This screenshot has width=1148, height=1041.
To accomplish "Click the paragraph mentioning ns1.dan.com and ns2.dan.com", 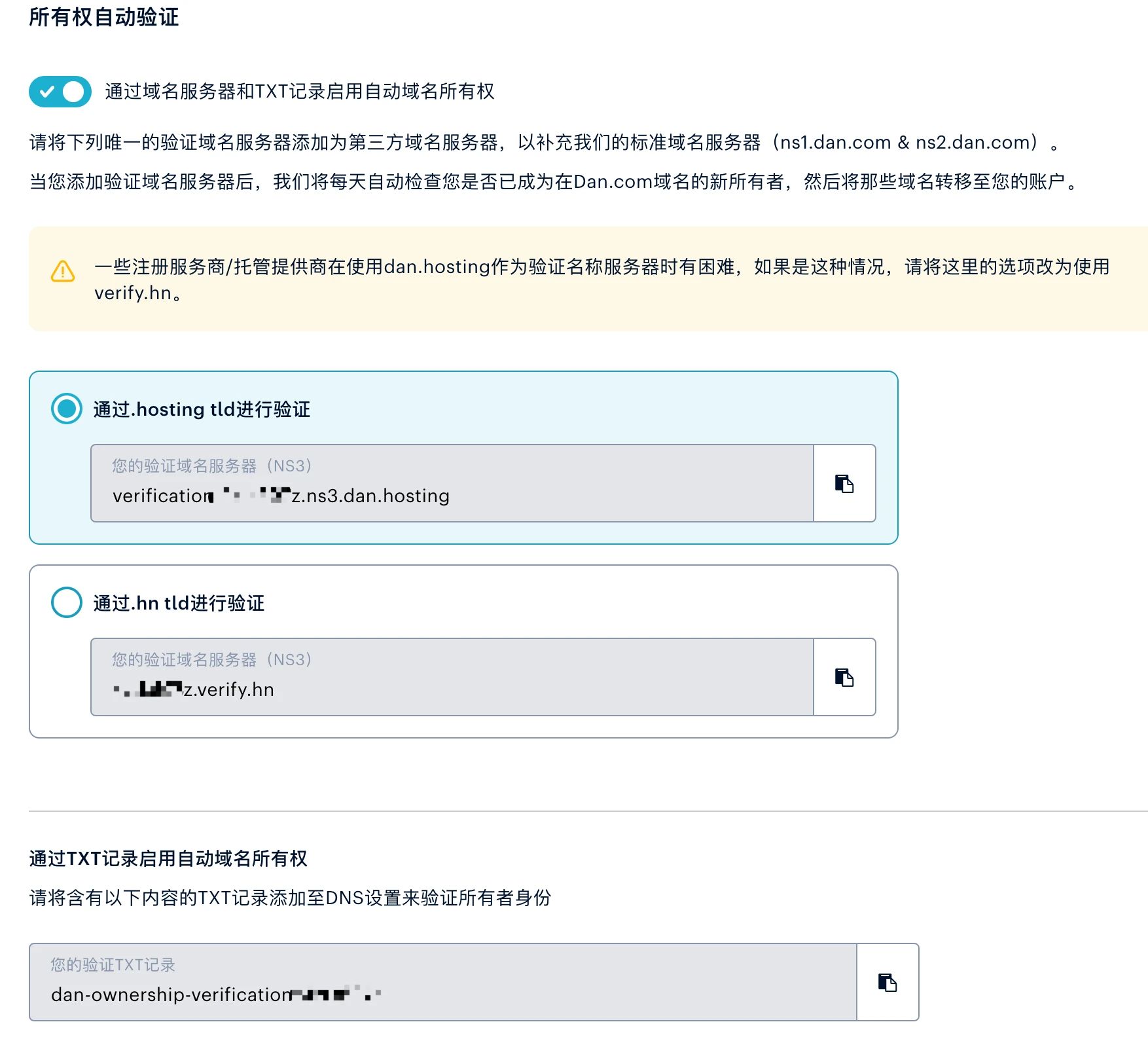I will click(543, 143).
